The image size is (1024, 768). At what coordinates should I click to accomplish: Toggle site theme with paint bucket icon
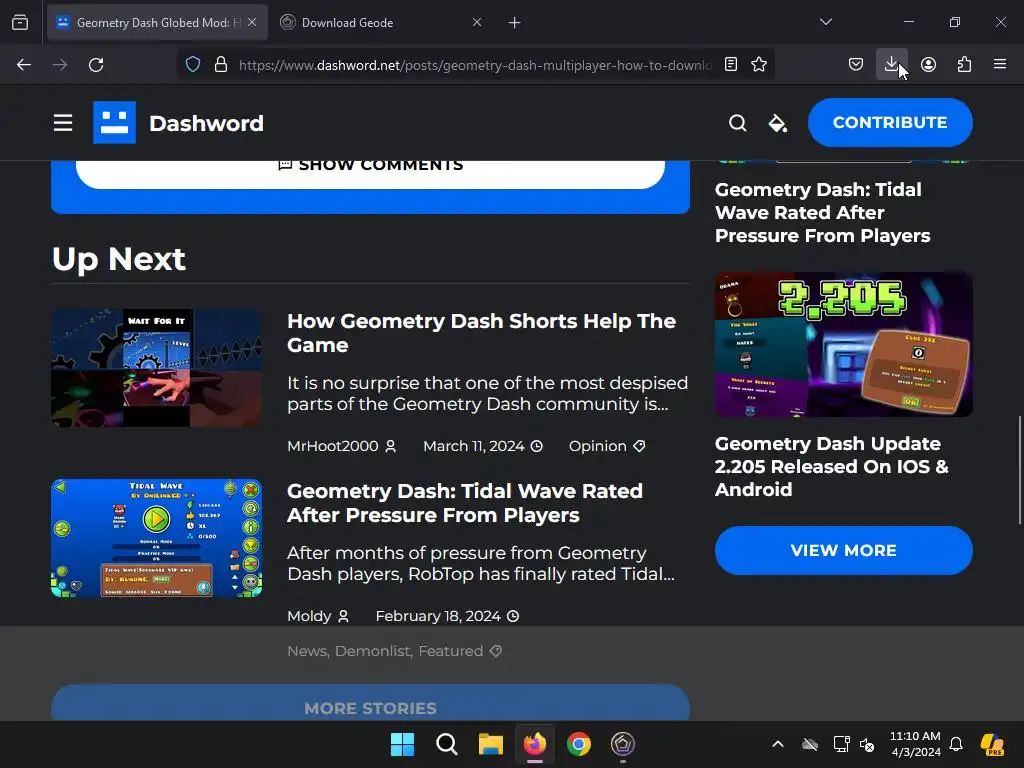point(777,123)
